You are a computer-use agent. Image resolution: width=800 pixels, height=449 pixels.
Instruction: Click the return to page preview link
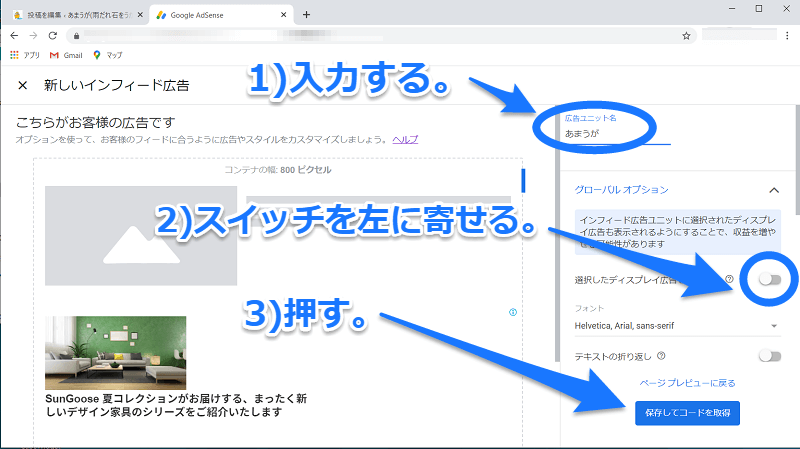[x=687, y=383]
